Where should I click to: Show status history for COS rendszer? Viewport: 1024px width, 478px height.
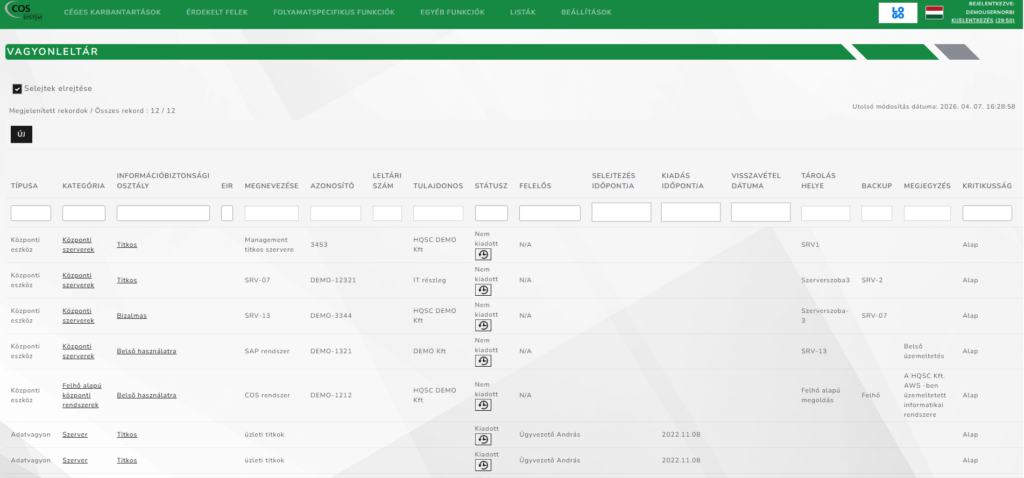483,405
